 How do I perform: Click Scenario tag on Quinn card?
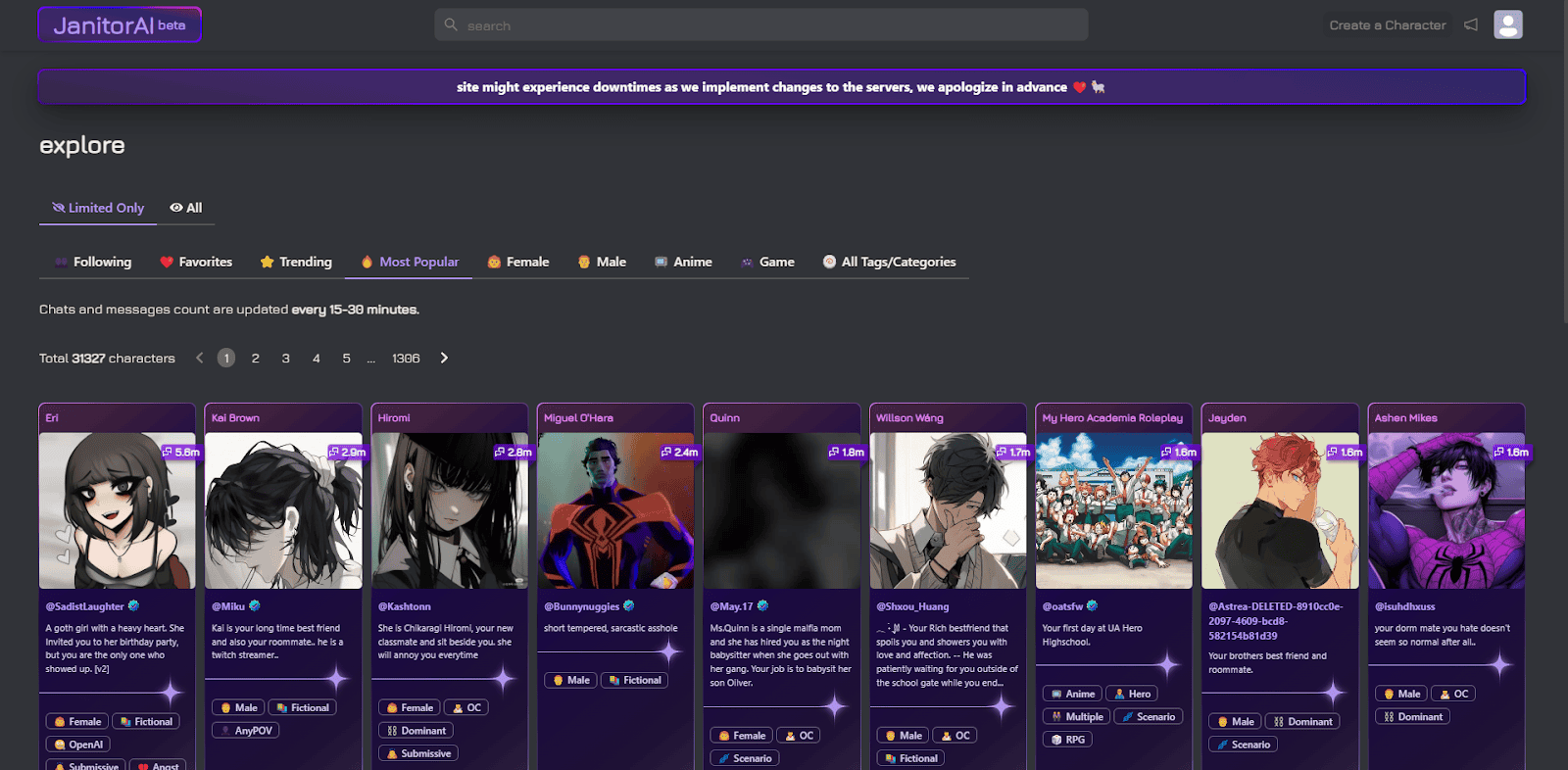point(745,758)
